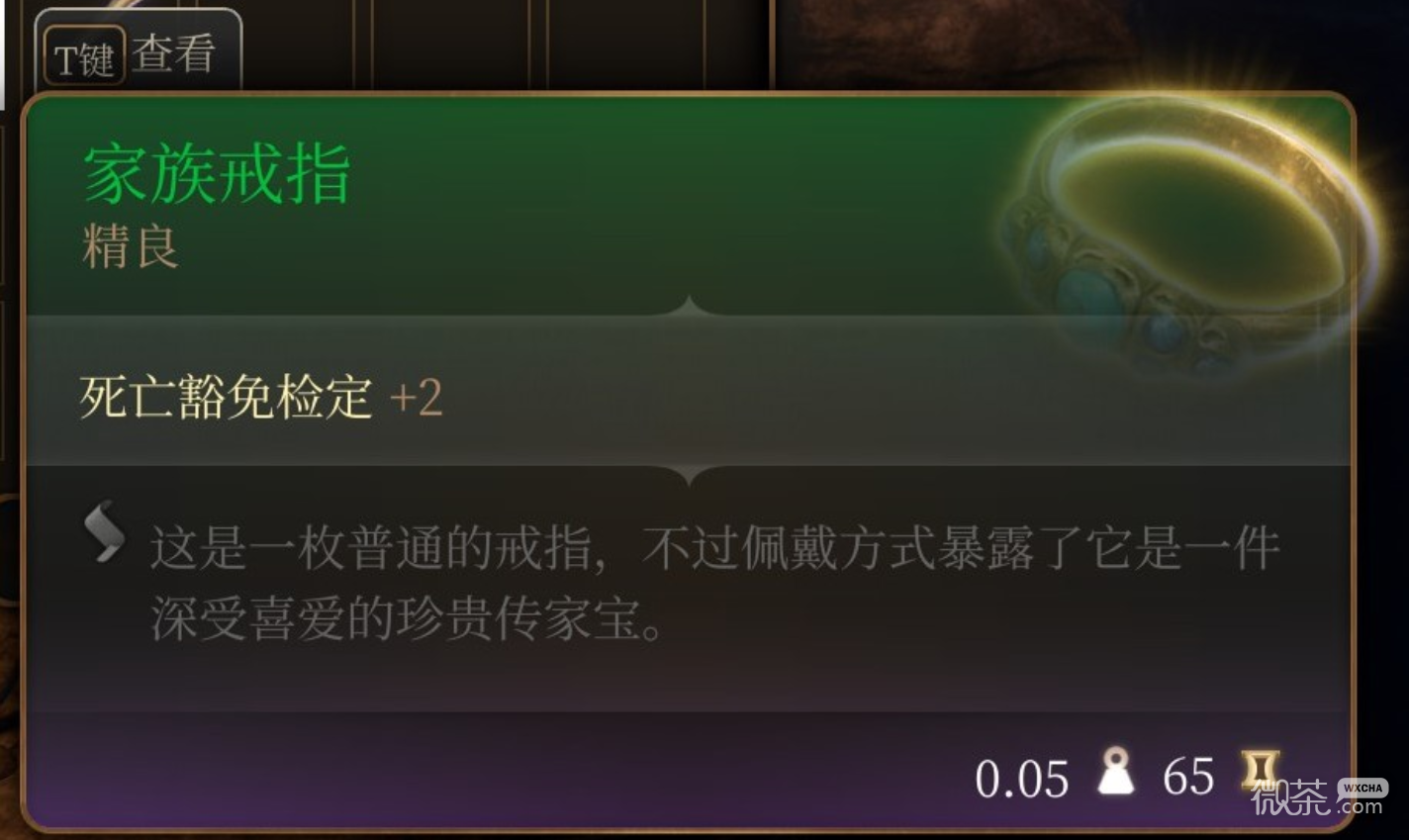Click the first line of the ring description
Viewport: 1409px width, 840px height.
(715, 548)
